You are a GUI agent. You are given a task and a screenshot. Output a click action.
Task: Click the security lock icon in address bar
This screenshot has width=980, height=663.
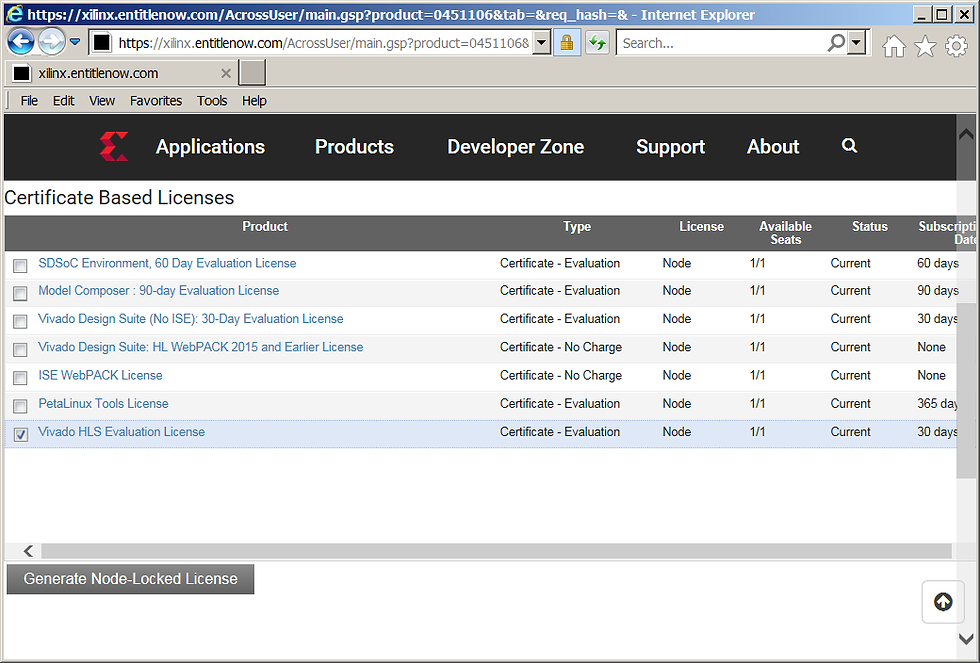[567, 42]
